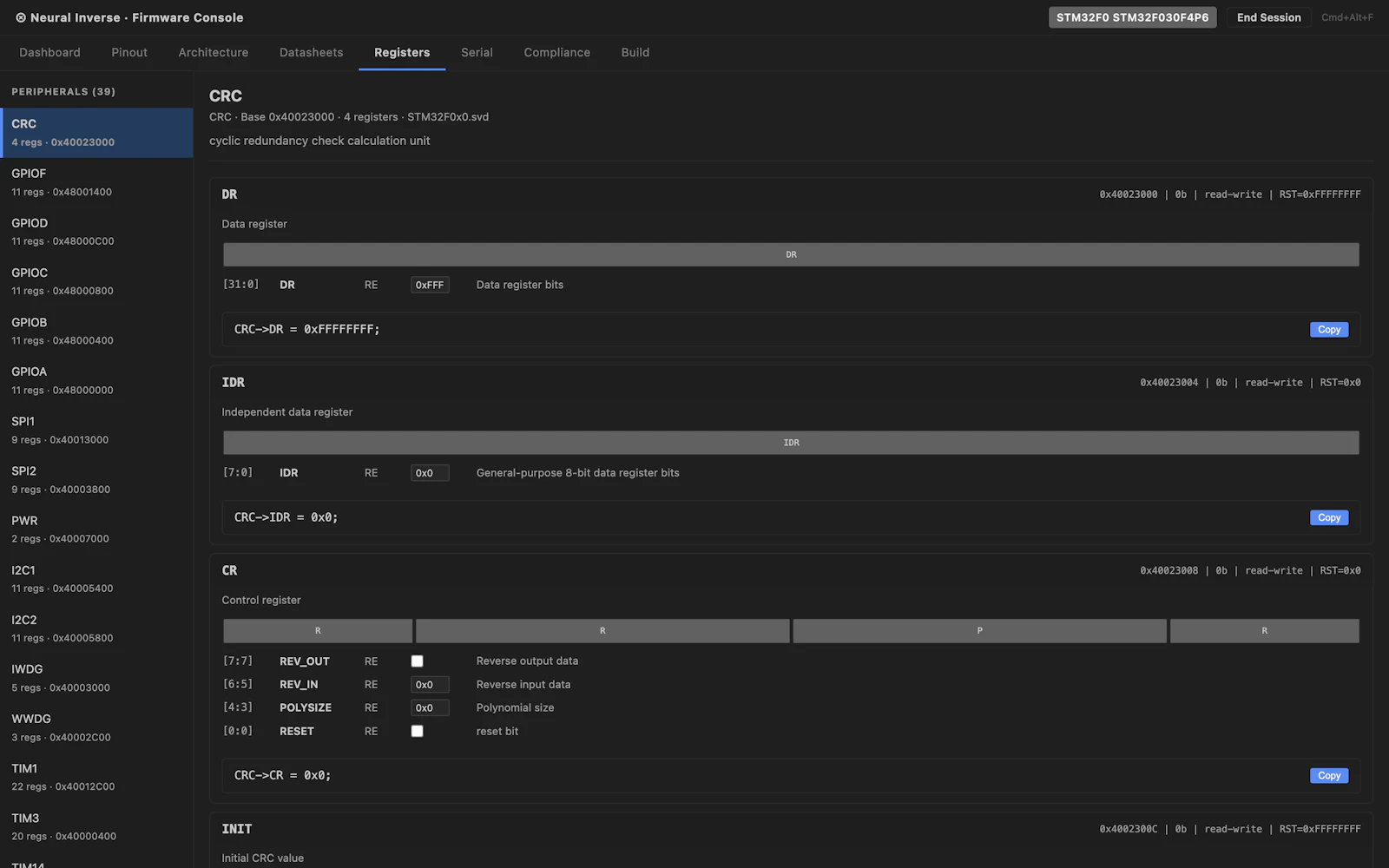The image size is (1389, 868).
Task: Toggle the REV_OUT checkbox
Action: point(418,661)
